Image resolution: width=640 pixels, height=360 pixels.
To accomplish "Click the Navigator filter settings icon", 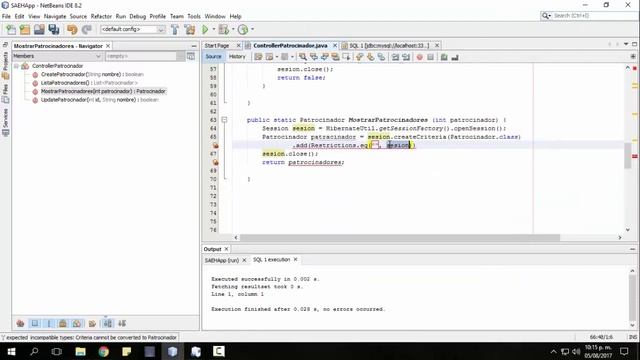I will 191,56.
